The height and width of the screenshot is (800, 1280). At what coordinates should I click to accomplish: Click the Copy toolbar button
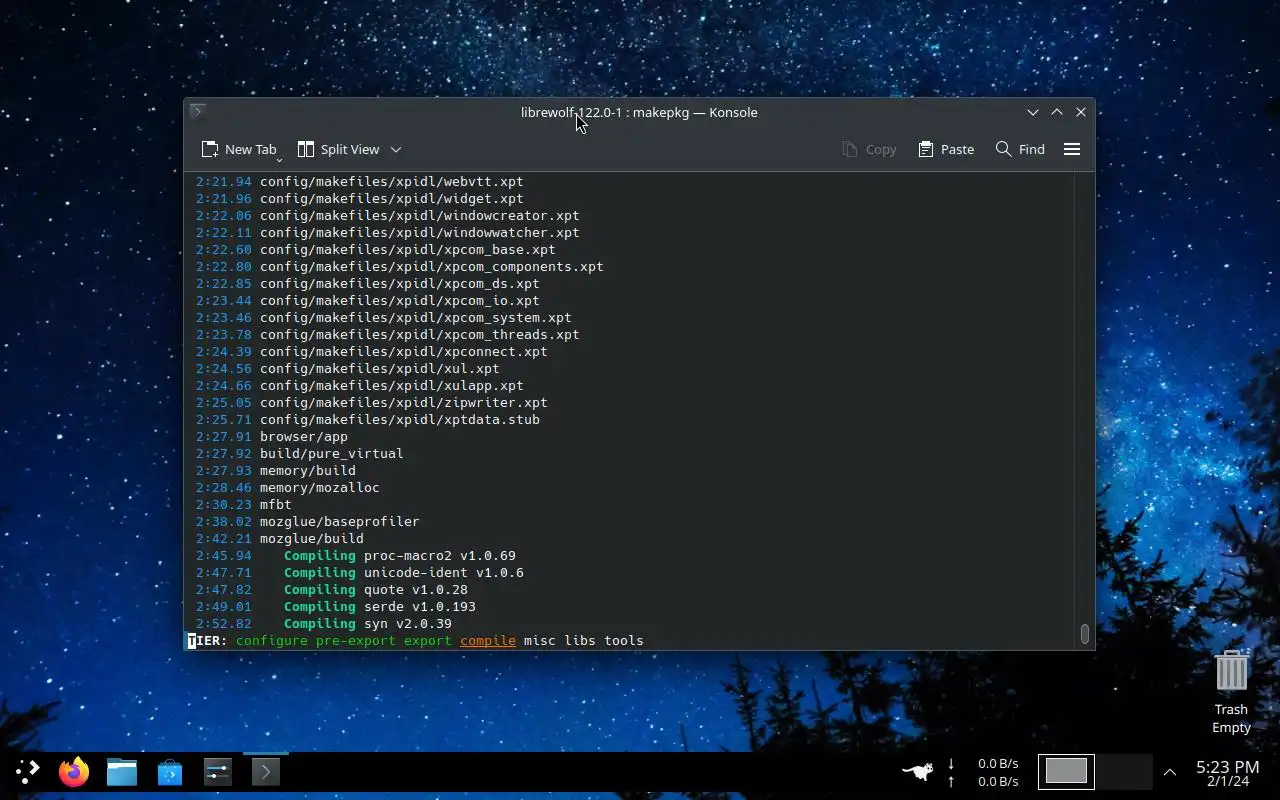pyautogui.click(x=869, y=149)
